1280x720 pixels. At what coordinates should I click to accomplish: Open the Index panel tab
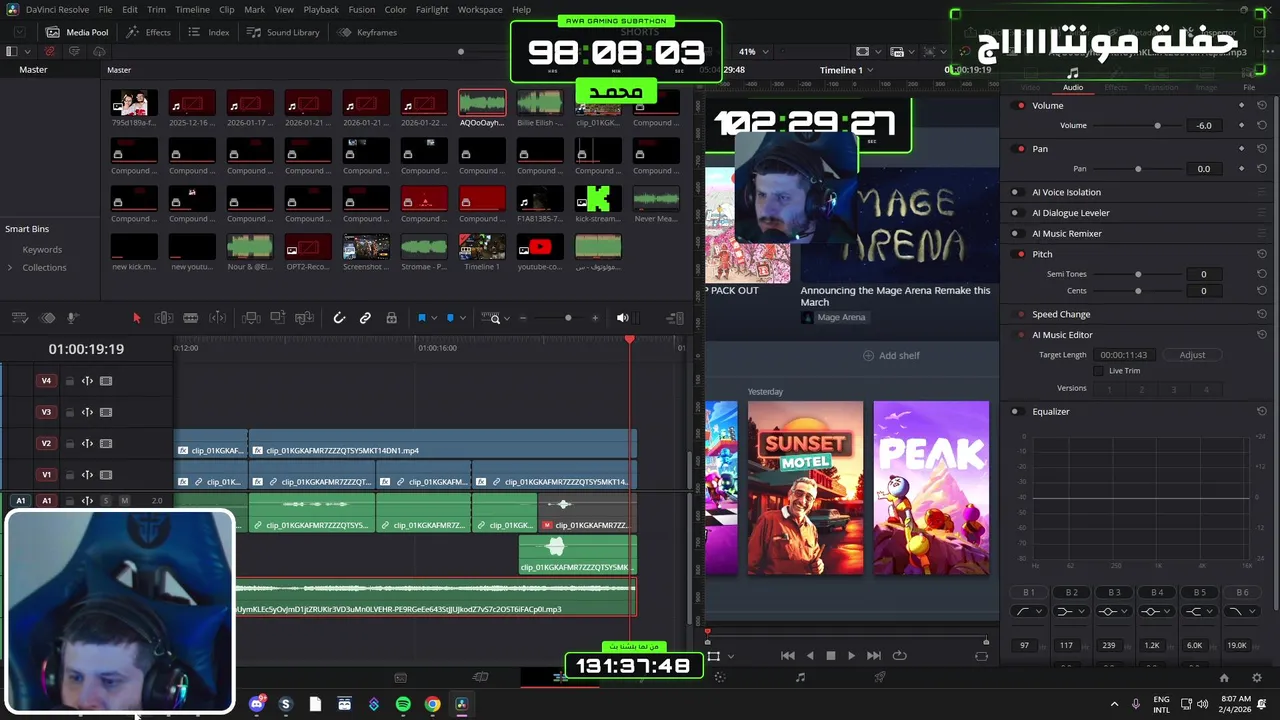209,32
